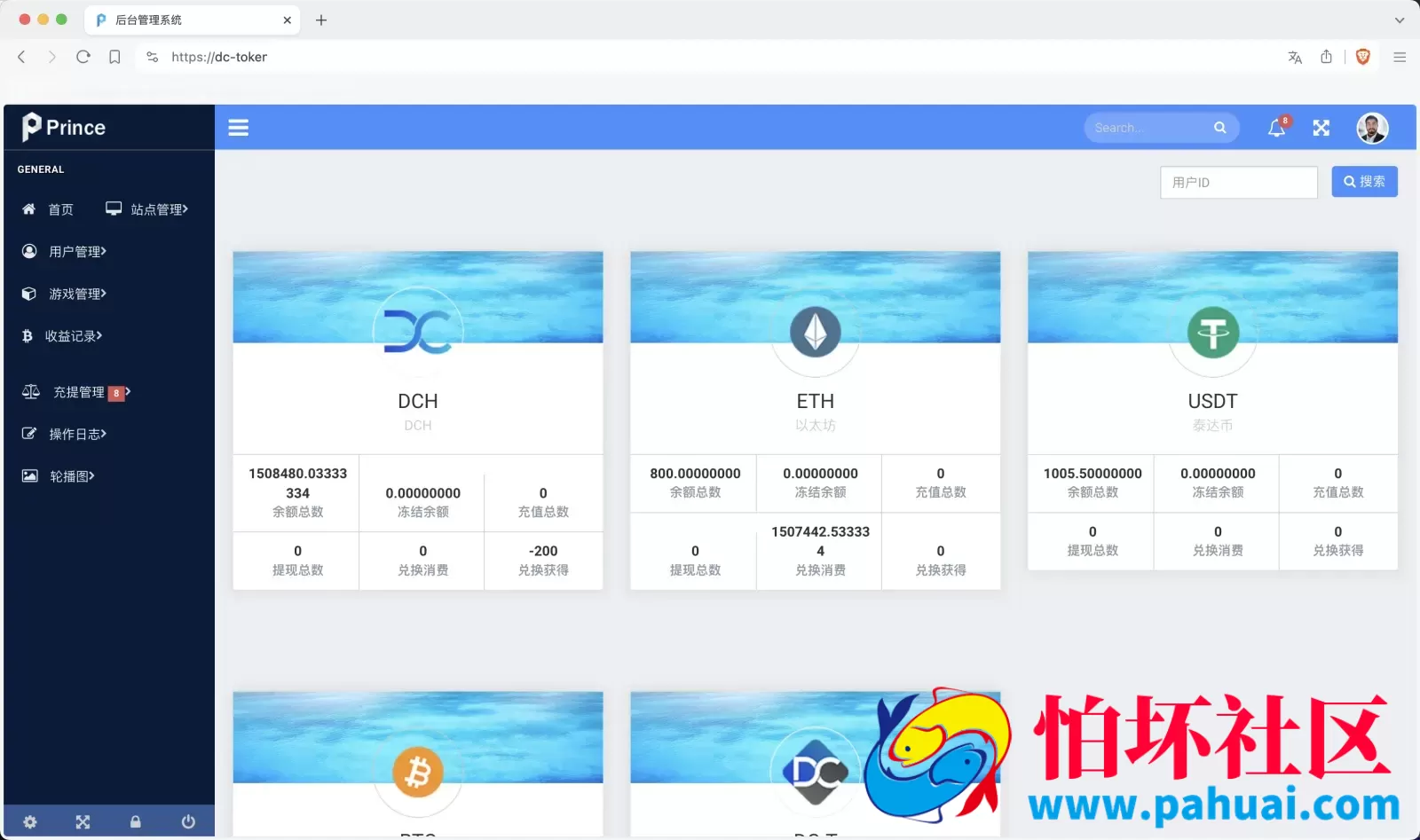Click DCH balance 1508480.03333334
The height and width of the screenshot is (840, 1420).
pyautogui.click(x=297, y=483)
